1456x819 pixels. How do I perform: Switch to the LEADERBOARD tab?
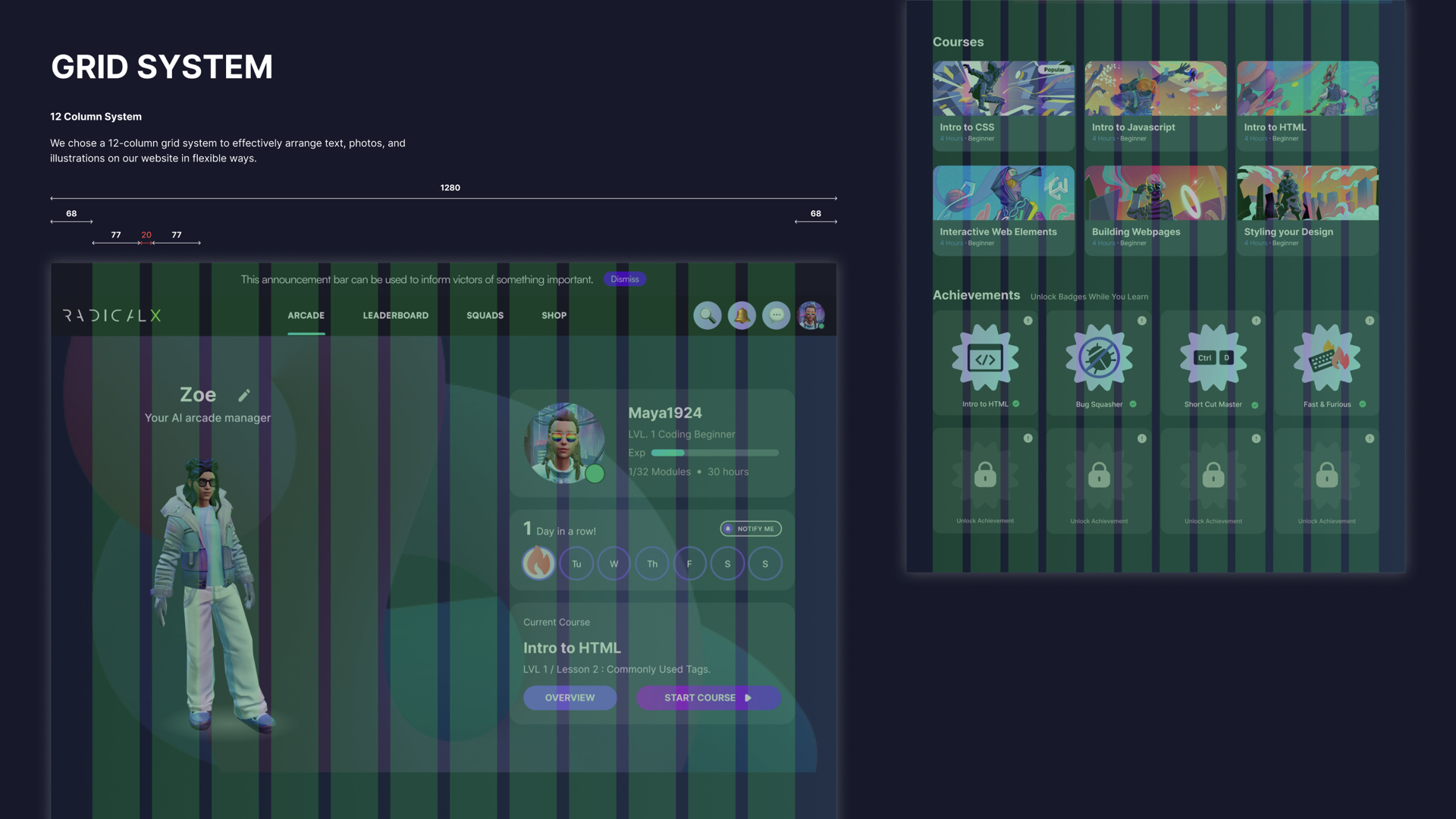click(395, 315)
